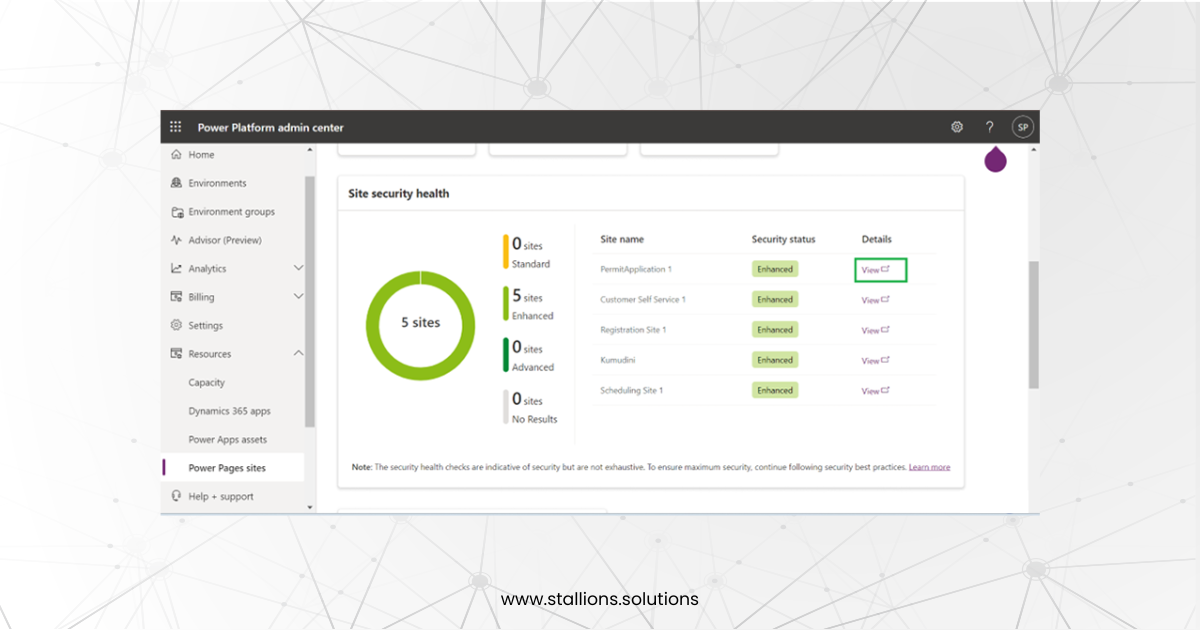Click the PermitApplication 1 site name
Screen dimensions: 1200x630
pos(636,269)
